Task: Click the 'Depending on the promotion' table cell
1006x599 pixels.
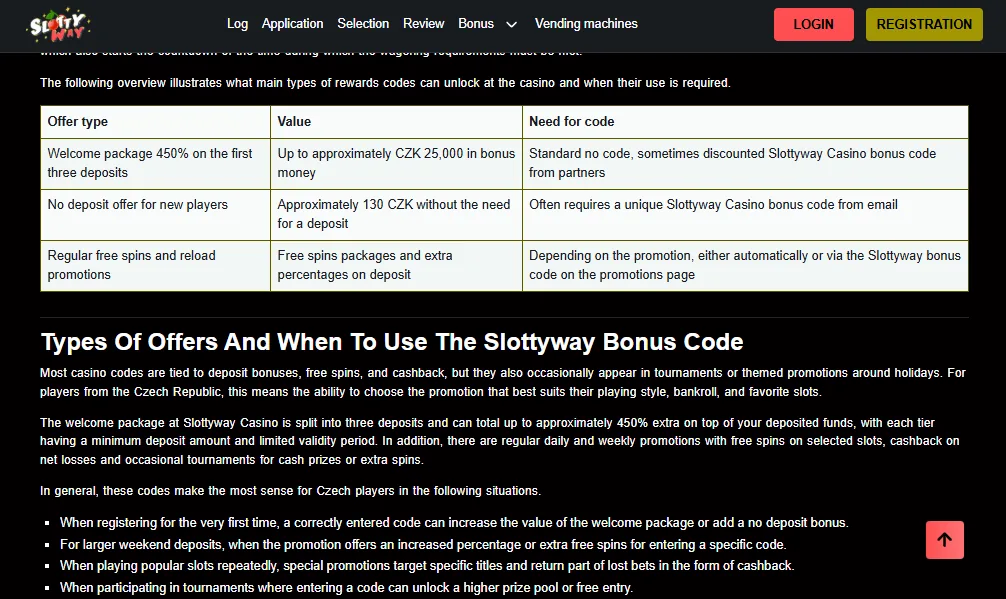Action: click(745, 266)
